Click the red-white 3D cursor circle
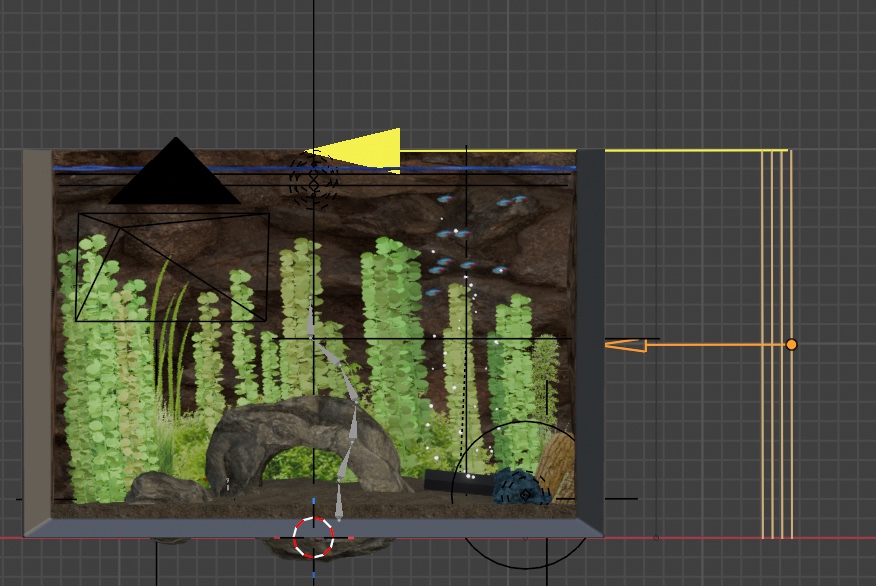This screenshot has height=586, width=876. click(314, 538)
